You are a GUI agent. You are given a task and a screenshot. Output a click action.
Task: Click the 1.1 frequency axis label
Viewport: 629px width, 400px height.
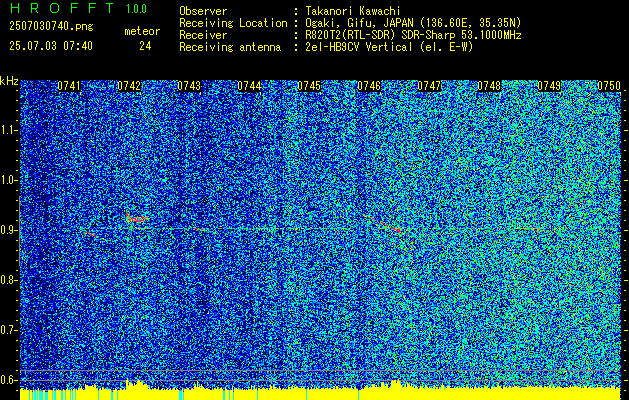pyautogui.click(x=8, y=130)
